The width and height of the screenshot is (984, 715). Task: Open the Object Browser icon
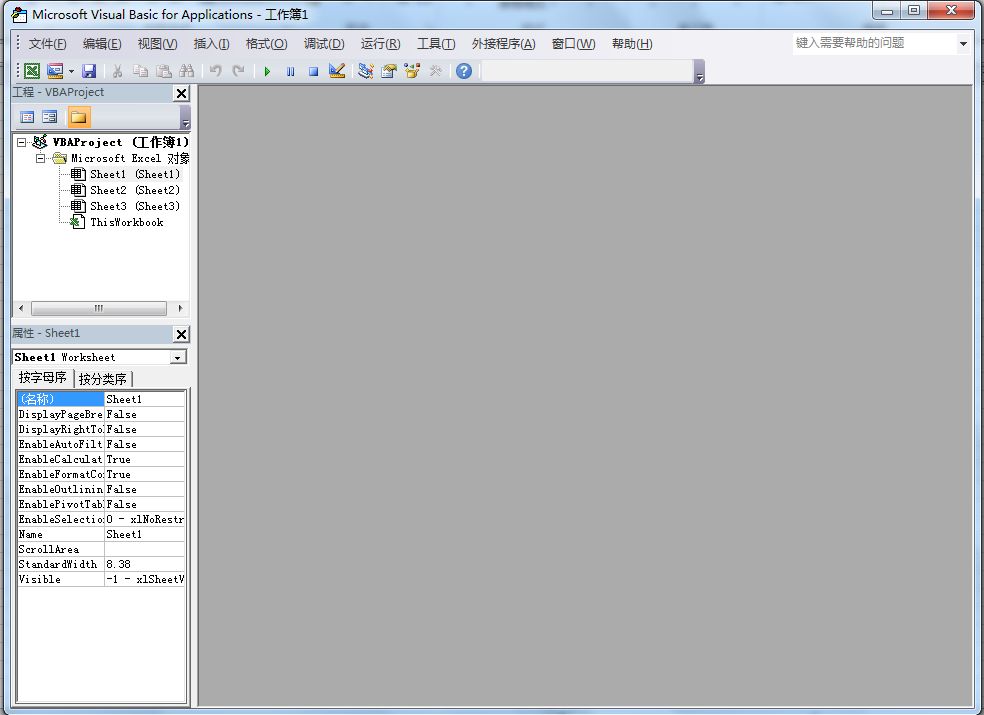point(412,71)
